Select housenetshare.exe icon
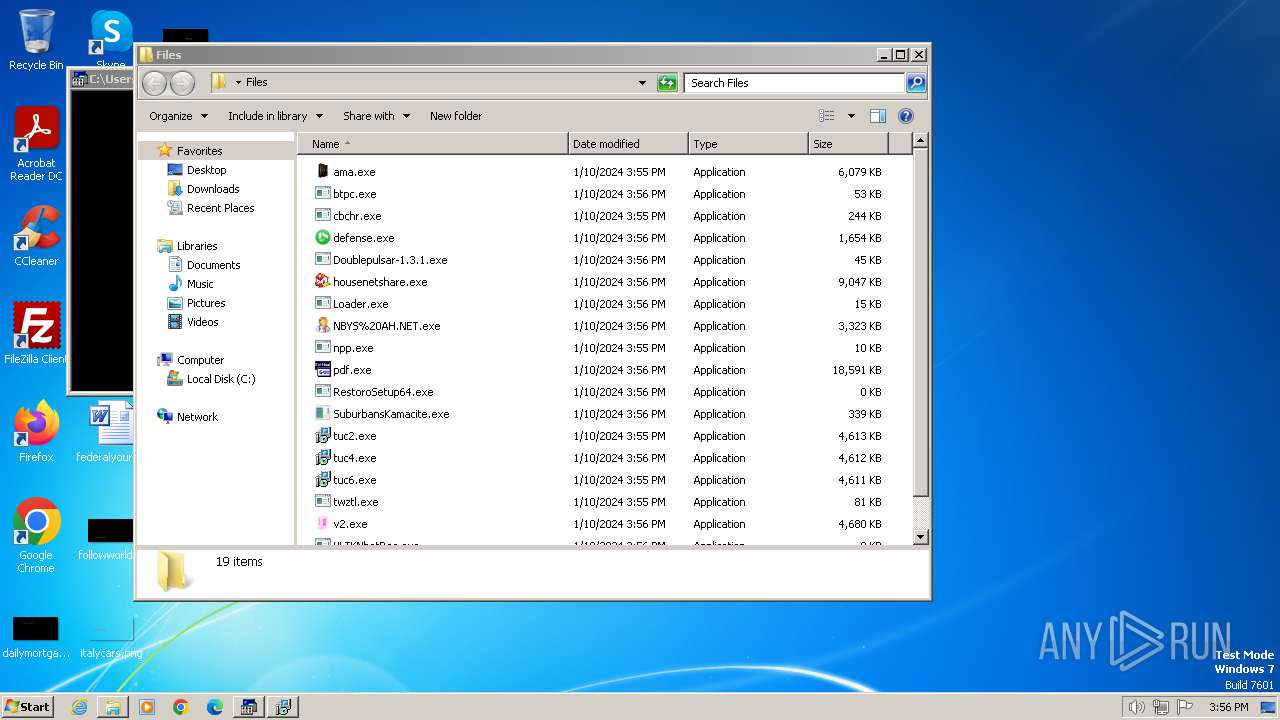This screenshot has height=720, width=1280. 322,282
